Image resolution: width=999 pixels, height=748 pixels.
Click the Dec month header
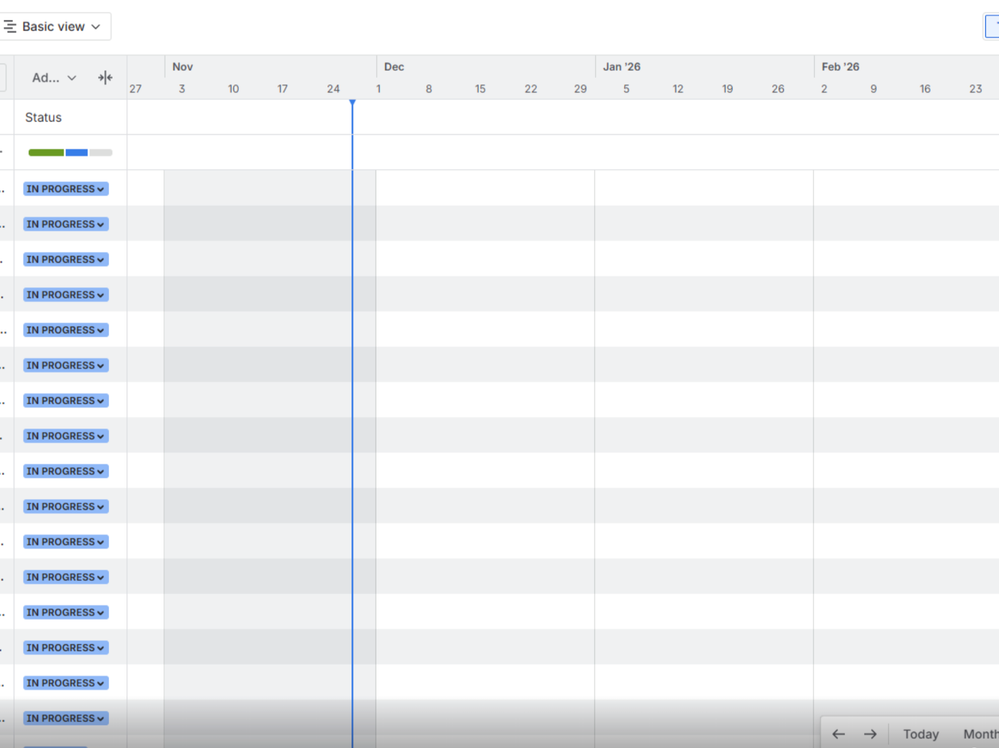pyautogui.click(x=394, y=67)
